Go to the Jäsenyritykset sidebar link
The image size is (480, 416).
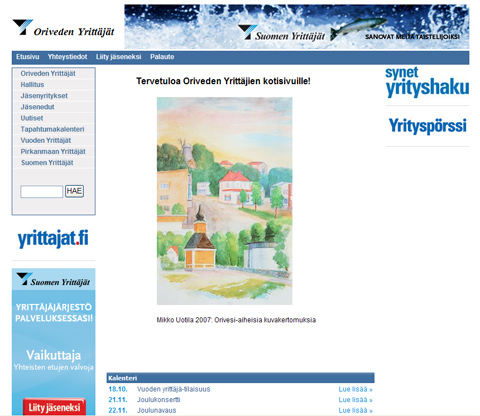[x=44, y=96]
